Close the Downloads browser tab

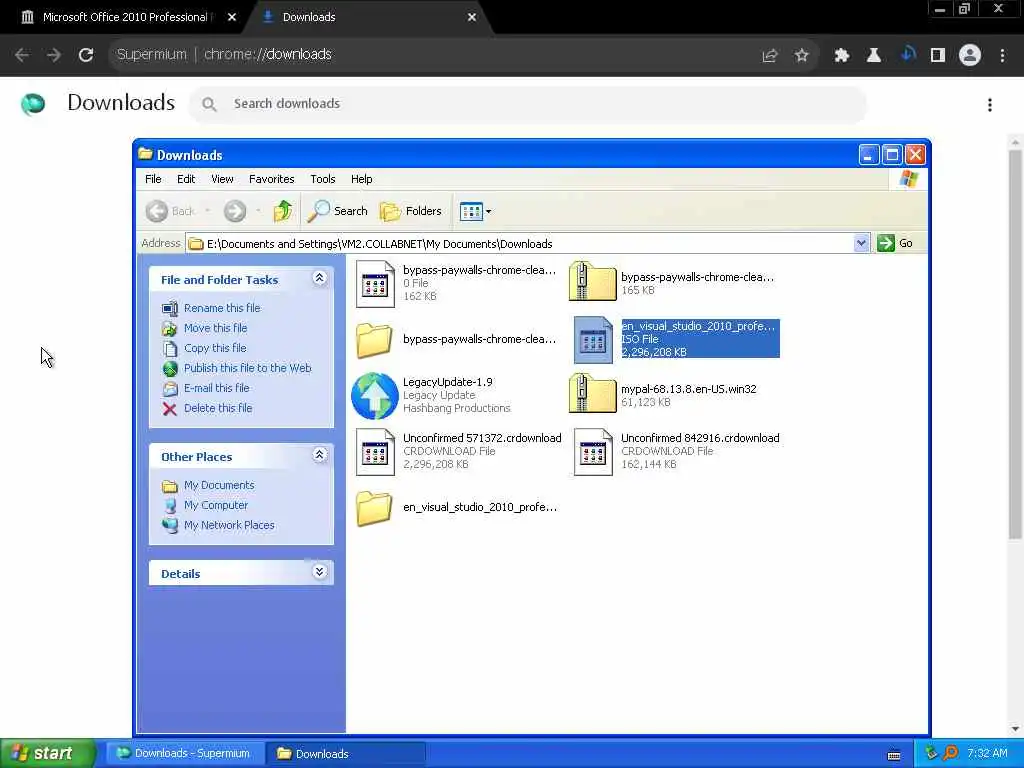(x=472, y=18)
